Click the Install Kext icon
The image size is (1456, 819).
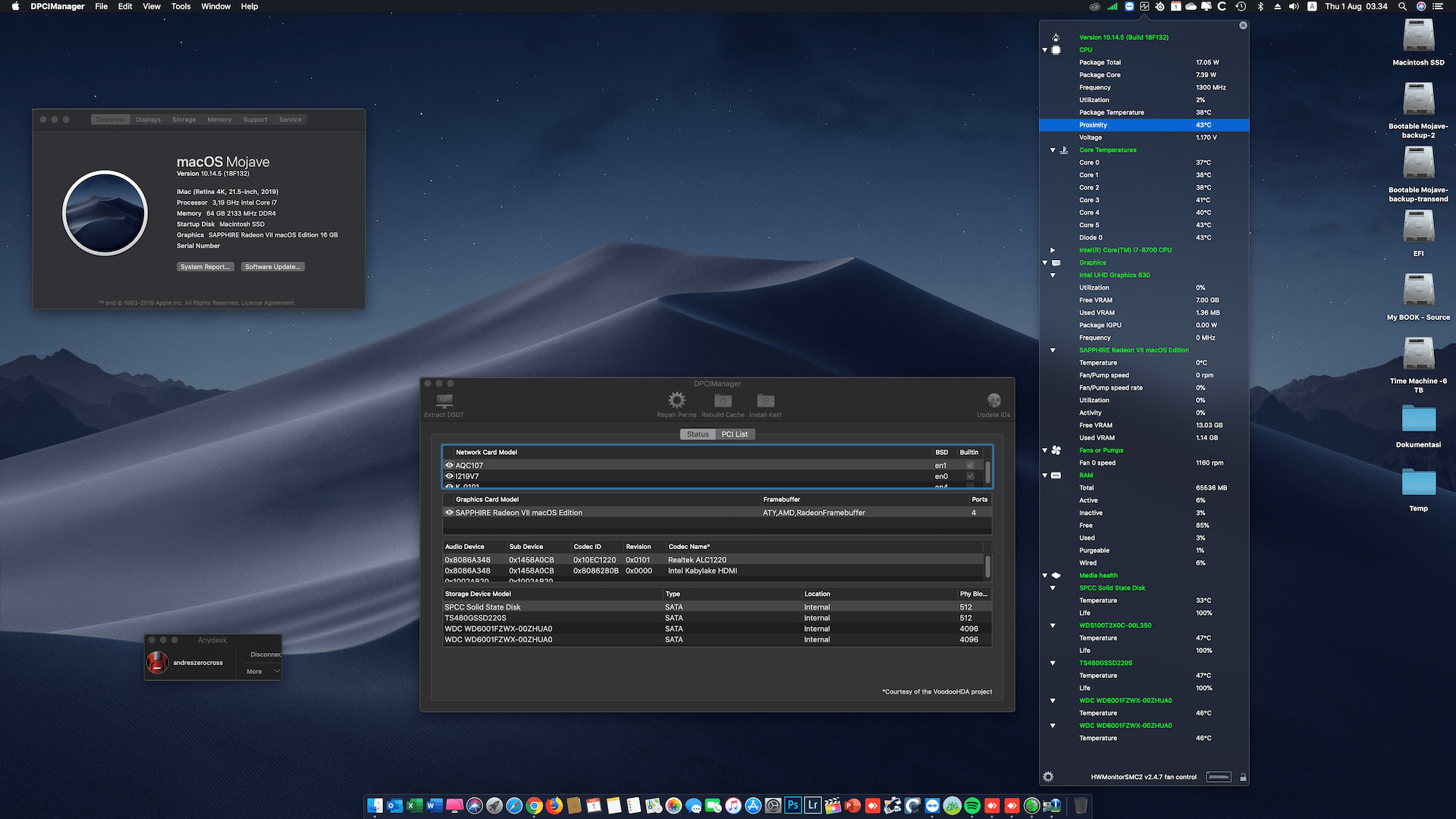pyautogui.click(x=765, y=400)
